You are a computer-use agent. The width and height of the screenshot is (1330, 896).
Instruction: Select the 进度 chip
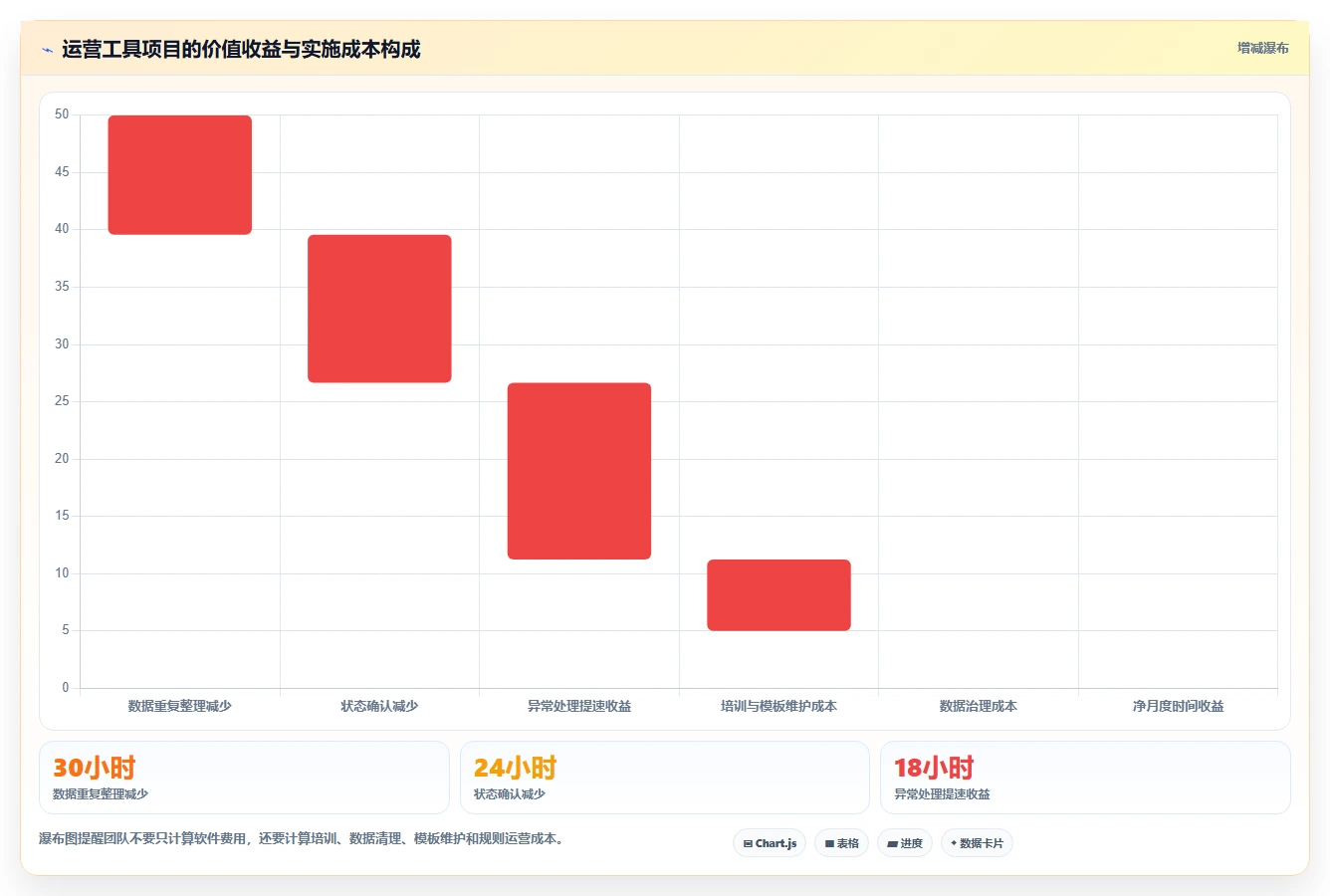click(904, 843)
